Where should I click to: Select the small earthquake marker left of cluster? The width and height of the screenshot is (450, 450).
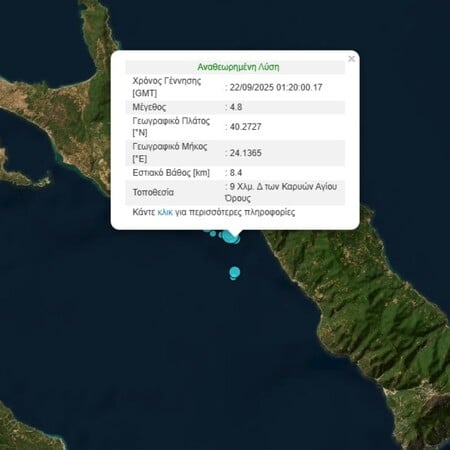tap(213, 234)
